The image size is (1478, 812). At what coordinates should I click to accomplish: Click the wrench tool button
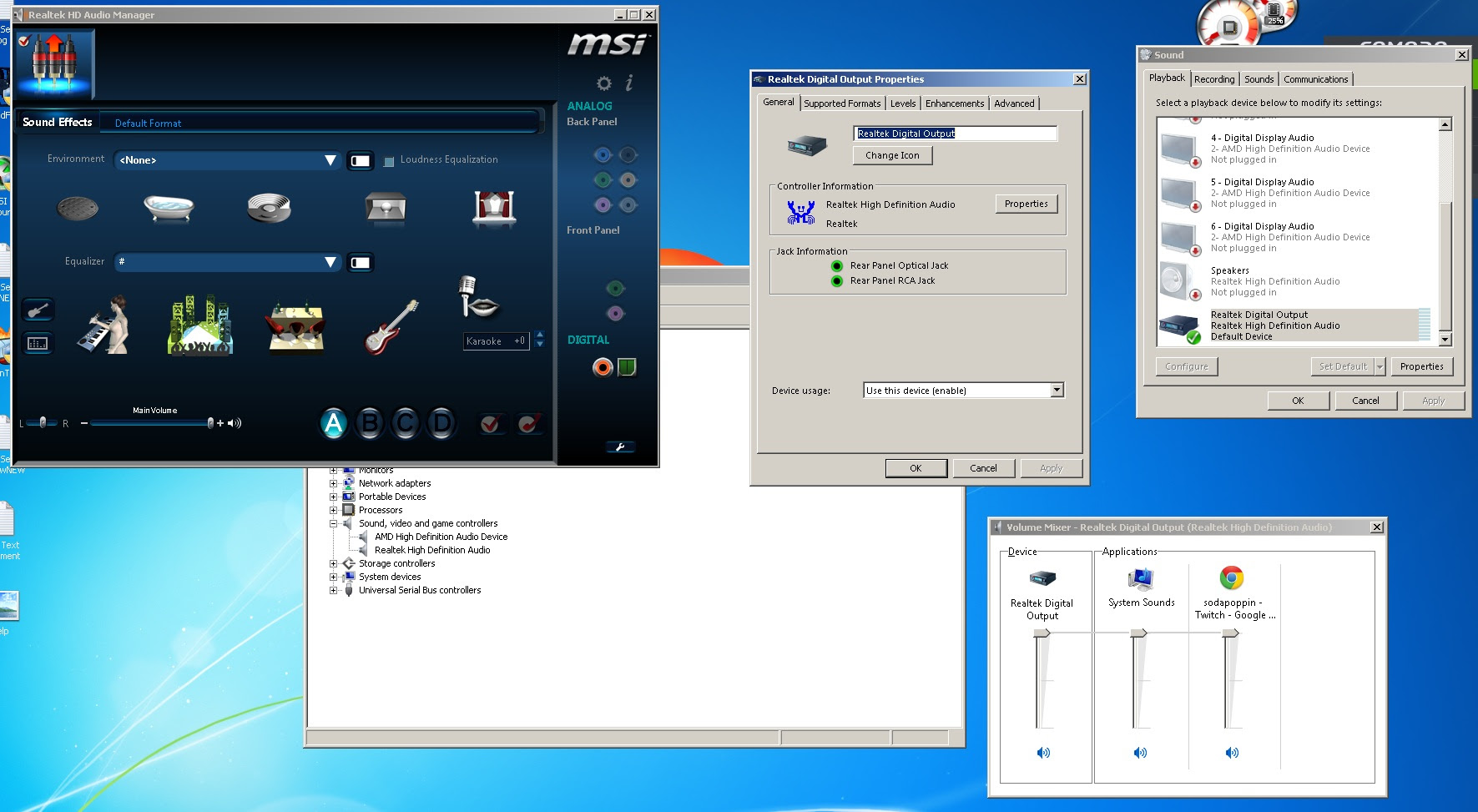click(619, 447)
